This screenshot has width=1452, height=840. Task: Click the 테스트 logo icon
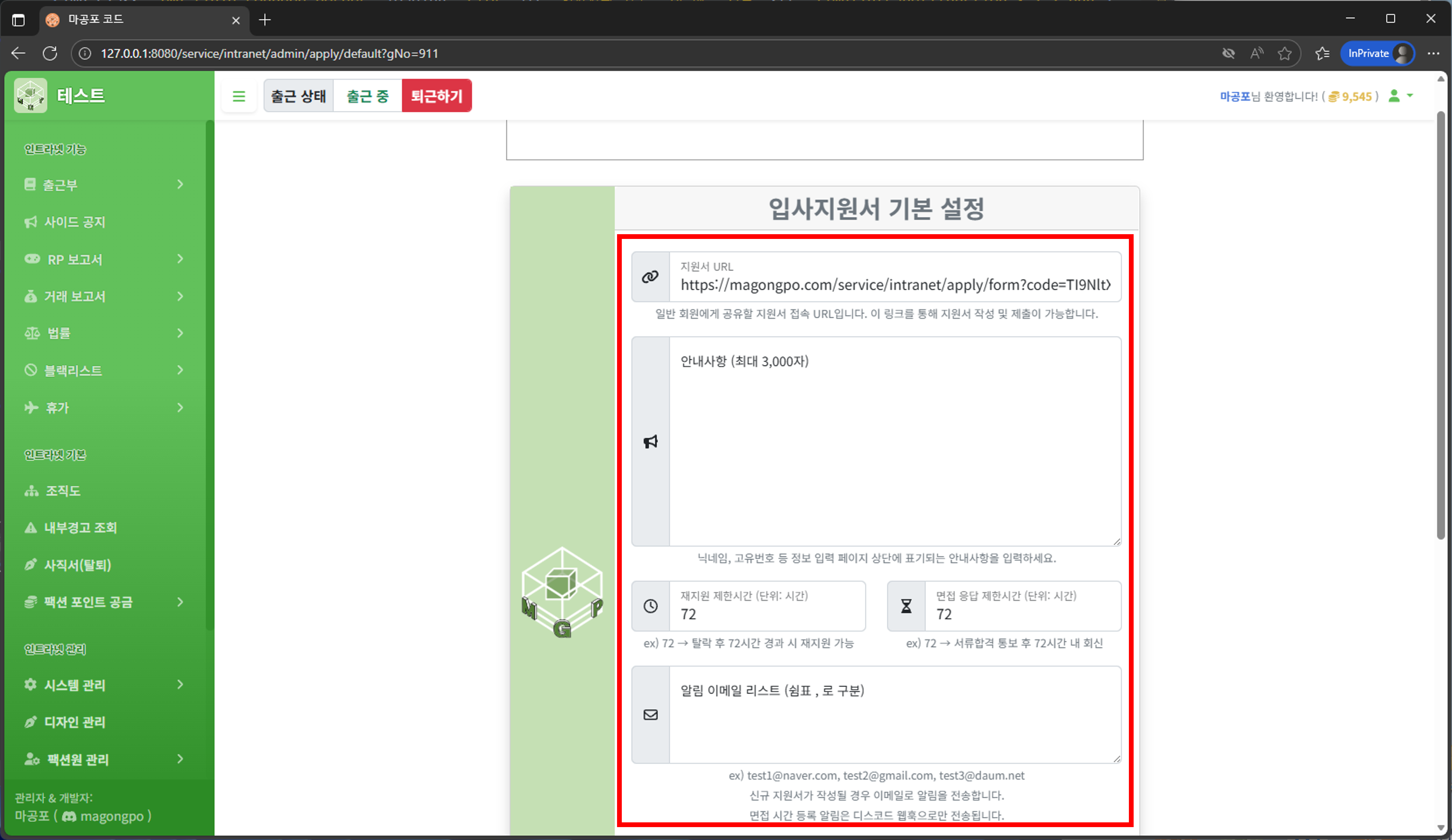click(x=30, y=95)
